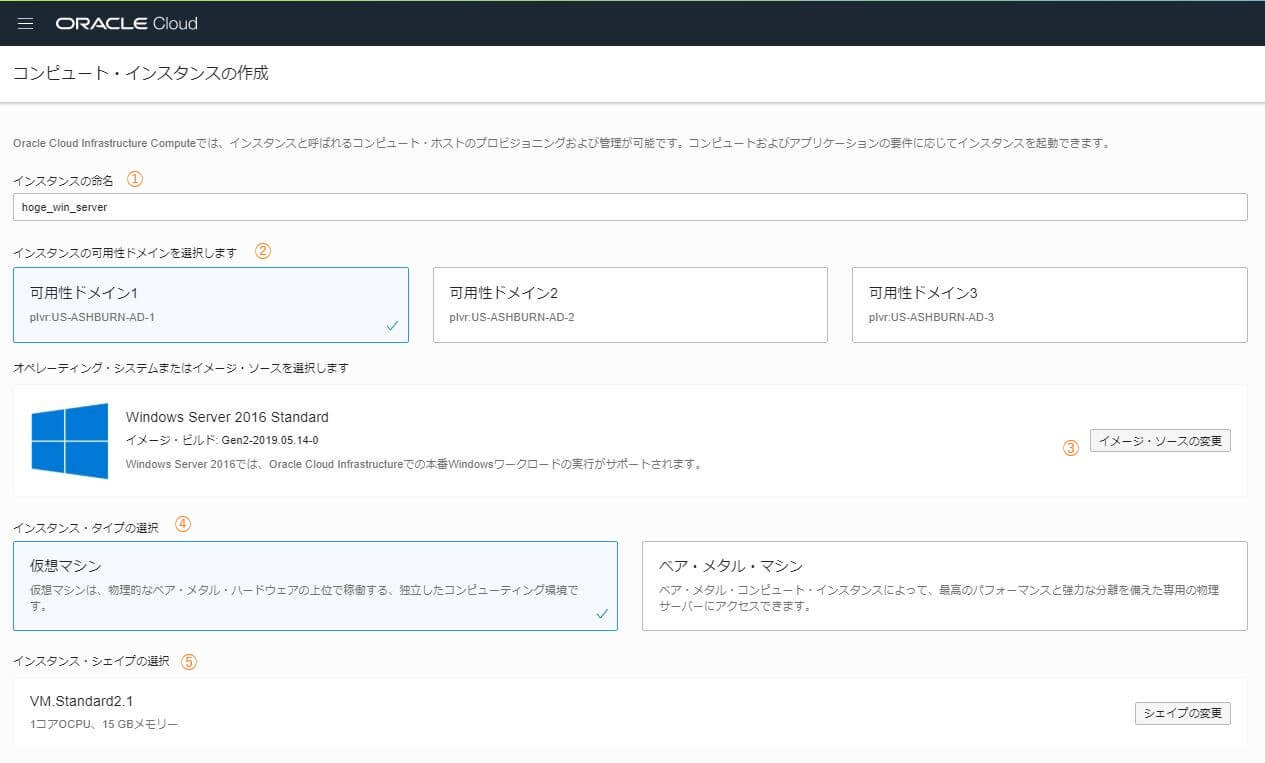Viewport: 1265px width, 763px height.
Task: Click イメージ・ソースの変更 button
Action: point(1160,441)
